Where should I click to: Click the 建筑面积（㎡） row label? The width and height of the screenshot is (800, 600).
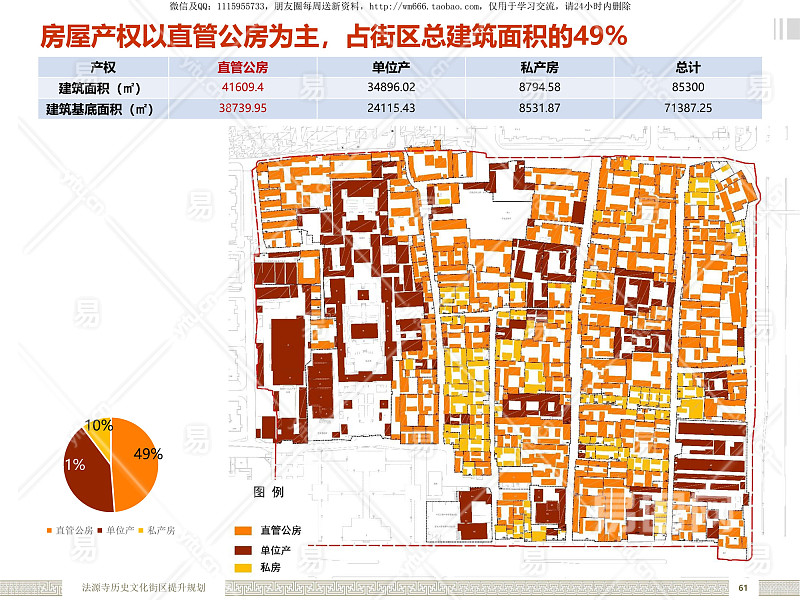[x=100, y=88]
